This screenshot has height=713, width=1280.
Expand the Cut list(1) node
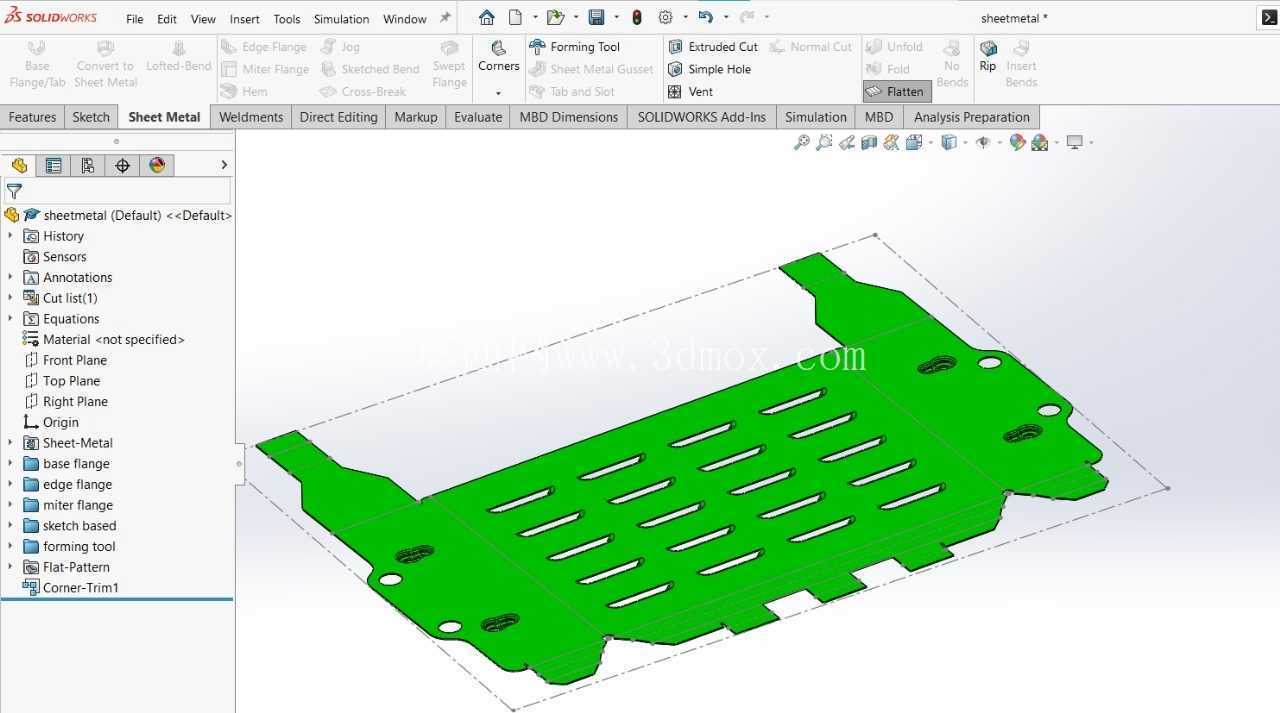10,298
